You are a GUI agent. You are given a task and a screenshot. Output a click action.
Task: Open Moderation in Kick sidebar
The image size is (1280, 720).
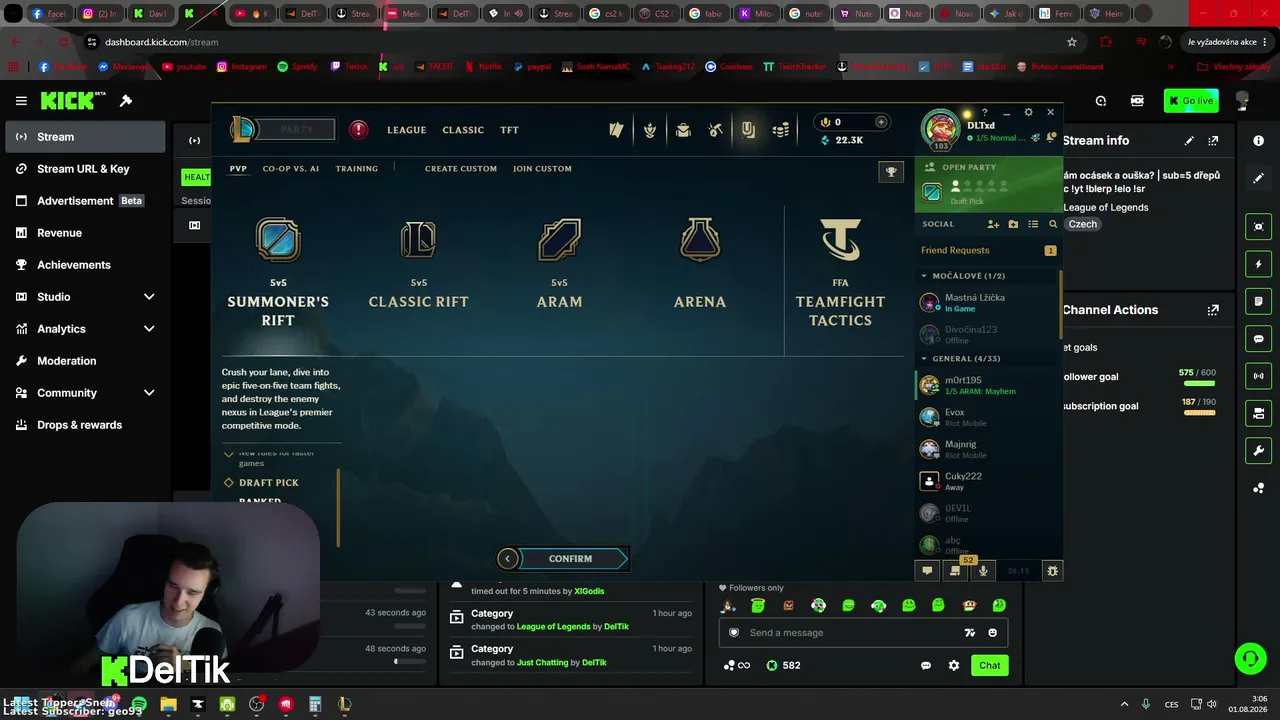pos(83,361)
